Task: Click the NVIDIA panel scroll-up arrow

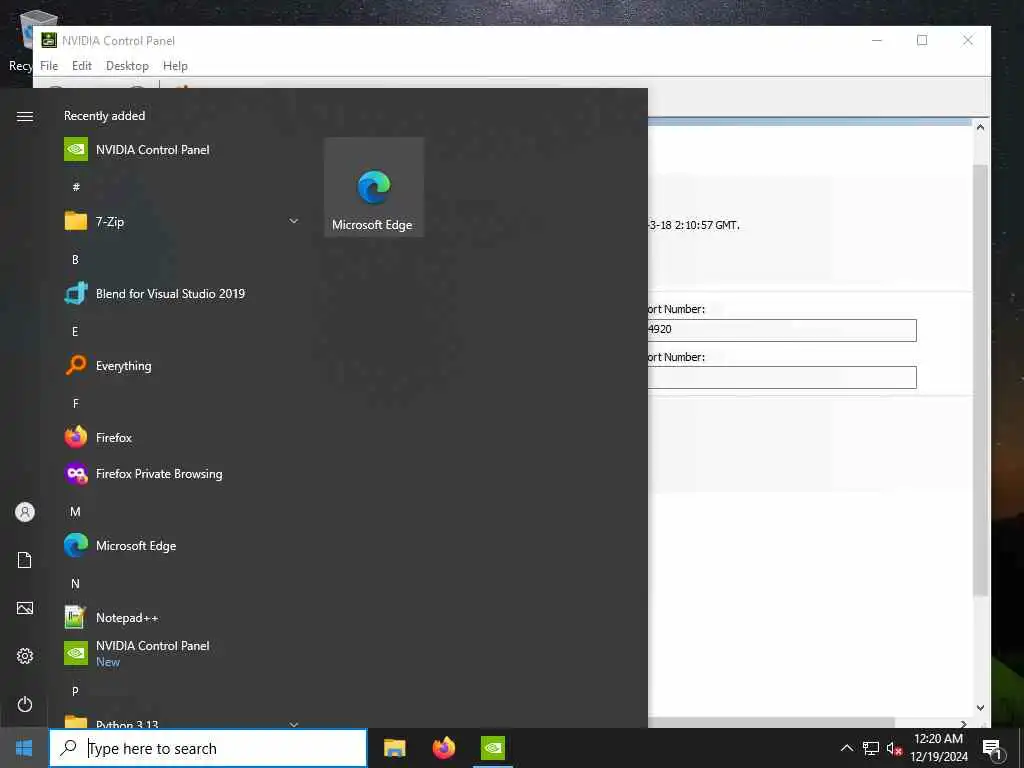Action: [980, 127]
